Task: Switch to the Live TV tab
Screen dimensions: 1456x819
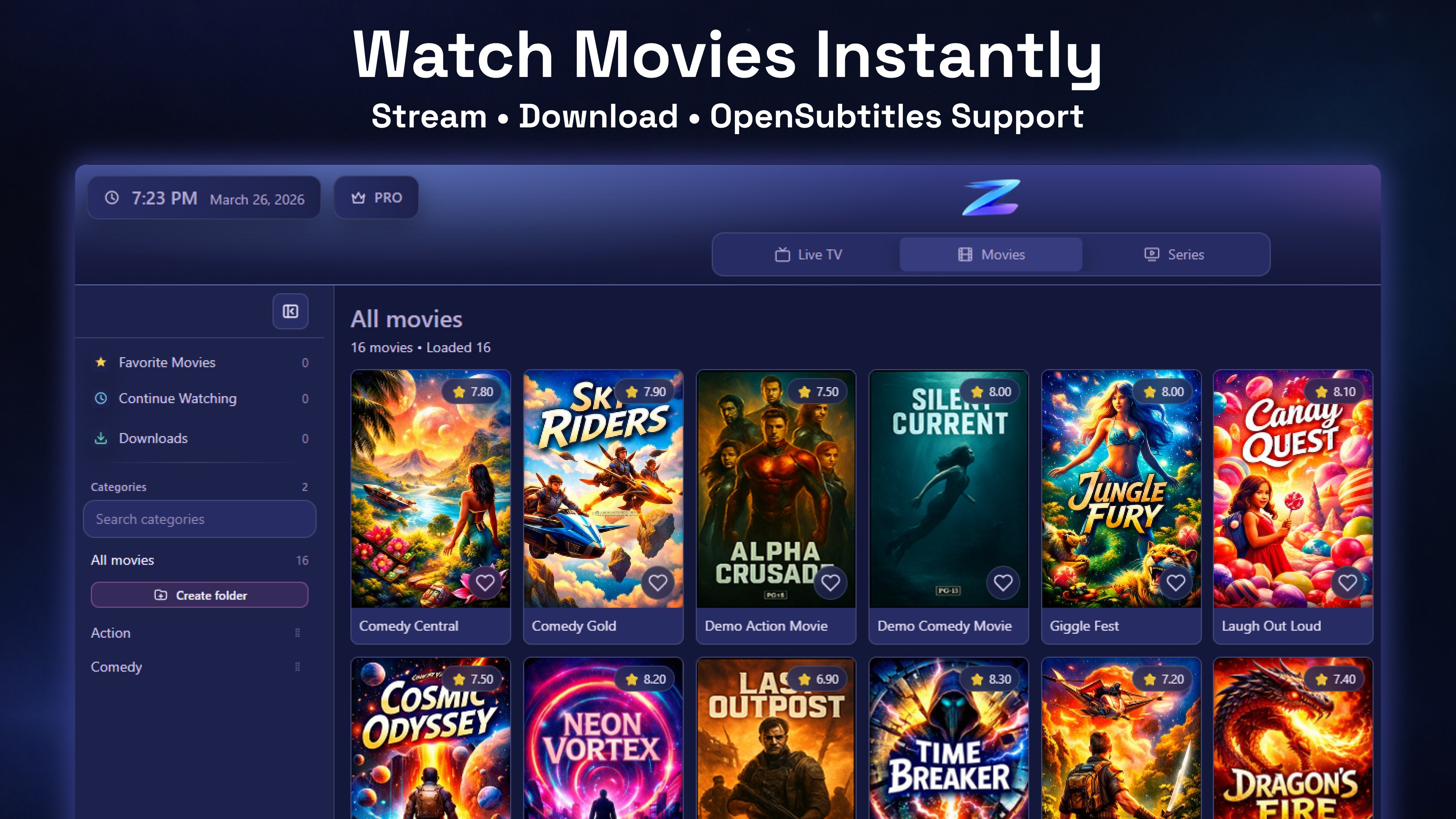Action: (x=808, y=254)
